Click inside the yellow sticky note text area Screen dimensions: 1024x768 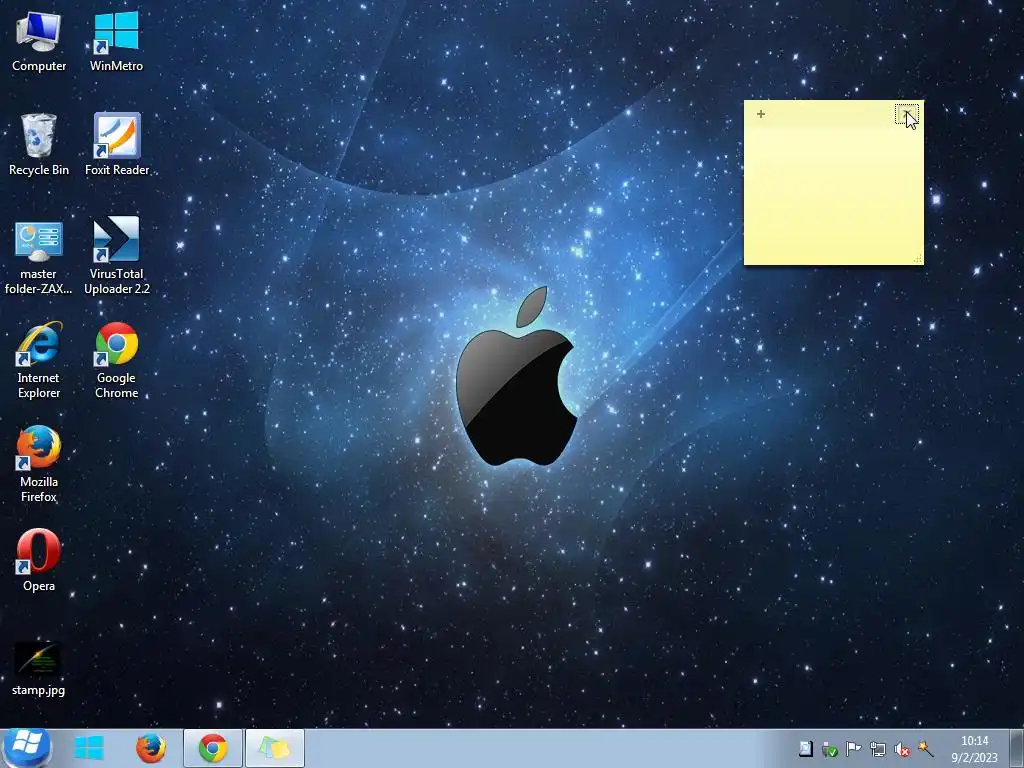coord(834,195)
